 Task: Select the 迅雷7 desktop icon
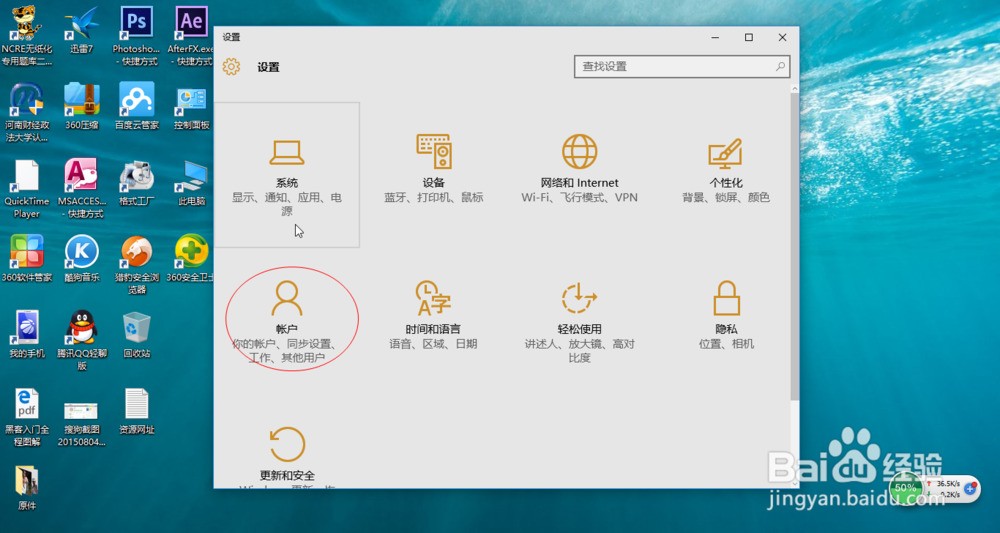pyautogui.click(x=82, y=30)
